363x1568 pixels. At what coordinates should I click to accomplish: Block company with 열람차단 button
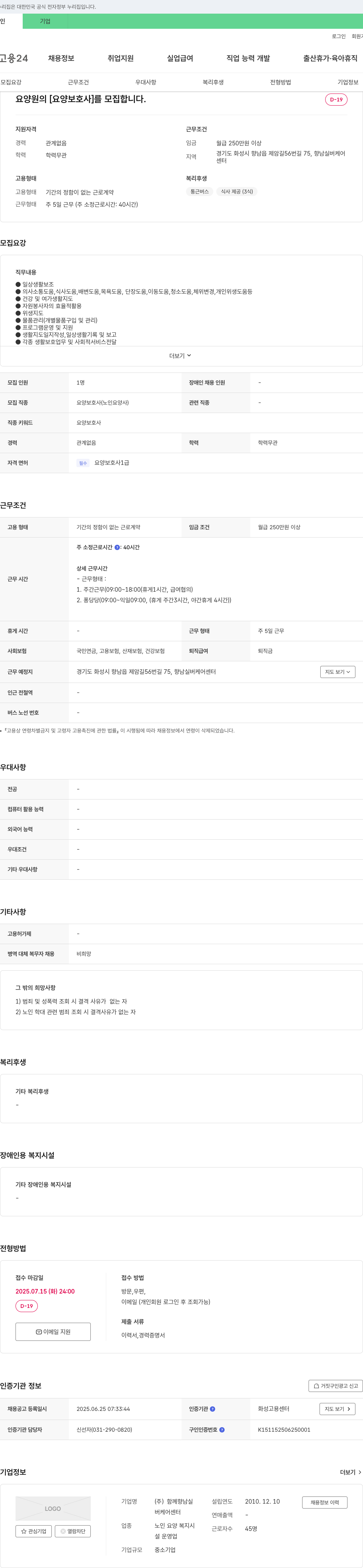(73, 1531)
